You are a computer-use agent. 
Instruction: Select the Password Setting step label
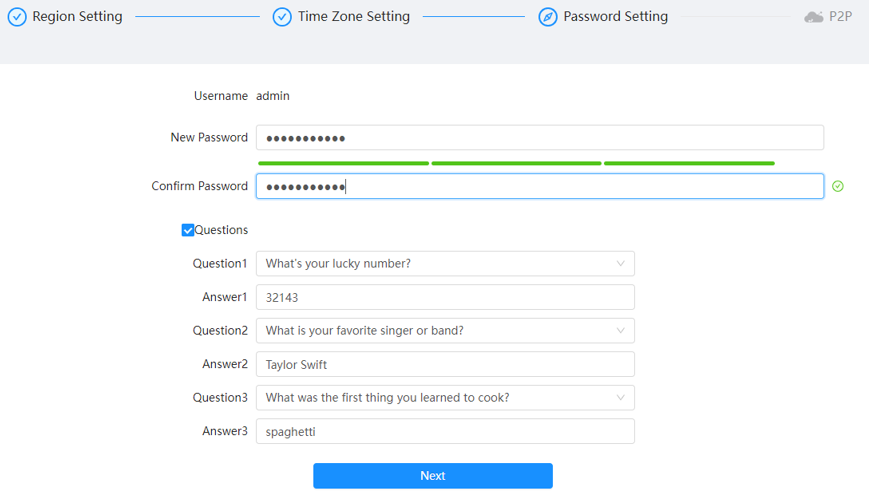[x=615, y=17]
